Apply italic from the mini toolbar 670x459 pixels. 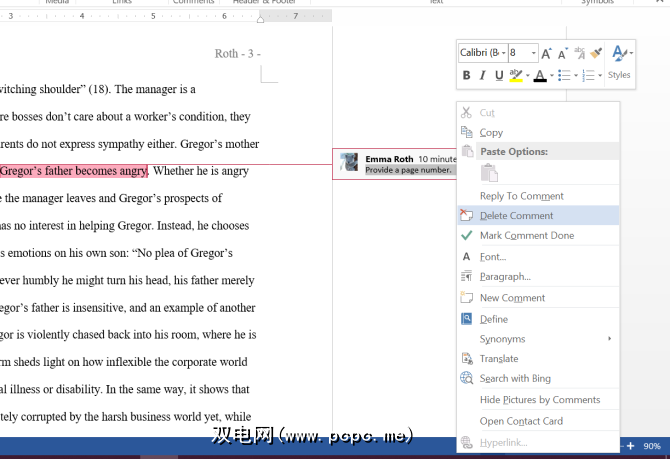(483, 75)
